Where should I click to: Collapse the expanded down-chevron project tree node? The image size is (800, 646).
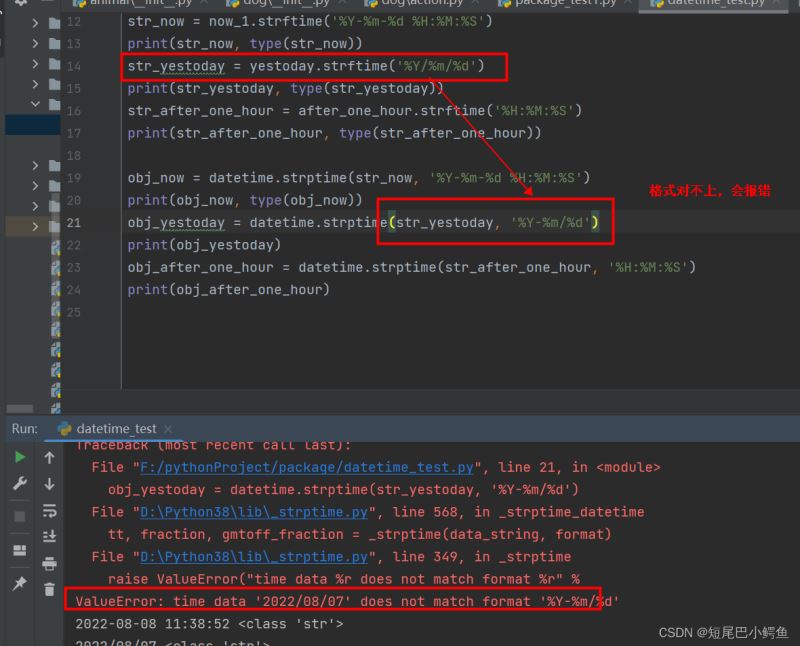35,104
